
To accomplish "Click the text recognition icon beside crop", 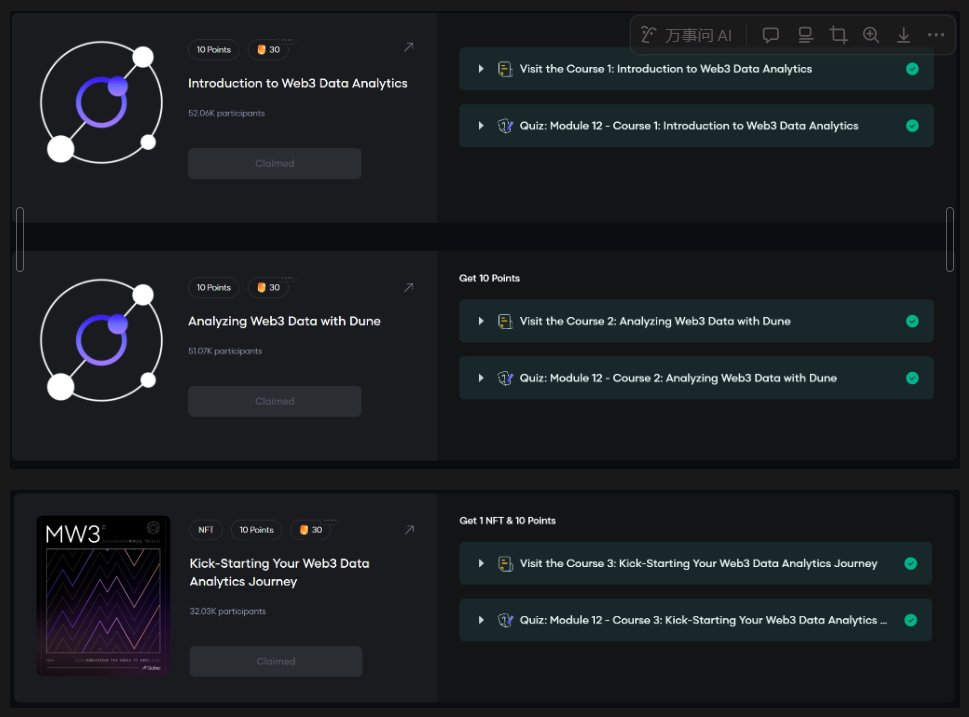I will [x=805, y=35].
